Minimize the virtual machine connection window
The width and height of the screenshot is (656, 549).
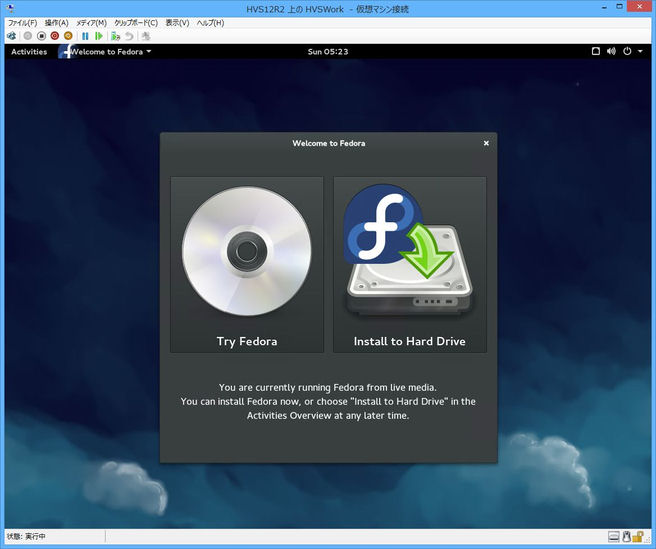click(x=605, y=7)
